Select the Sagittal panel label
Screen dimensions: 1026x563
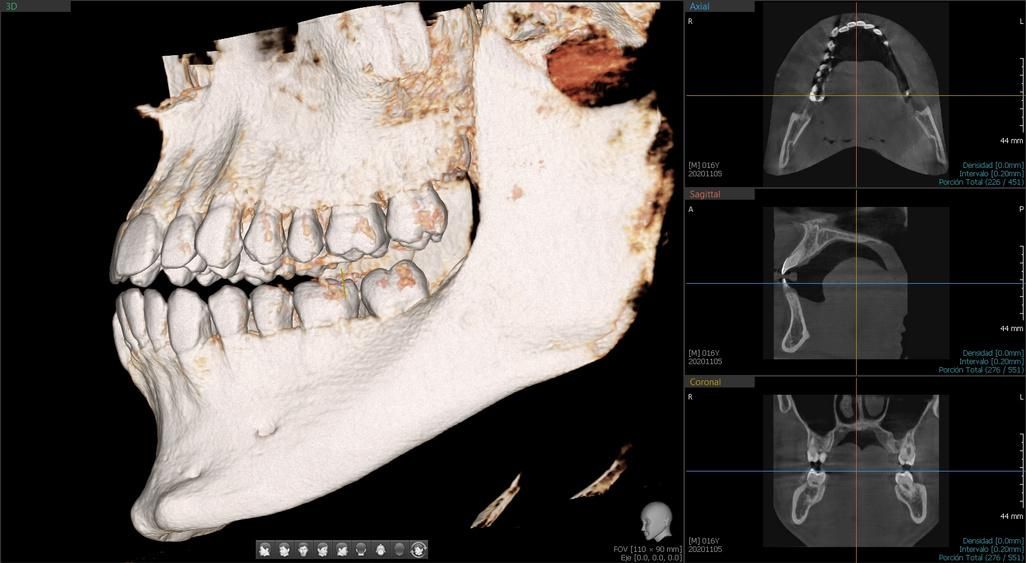click(x=705, y=194)
